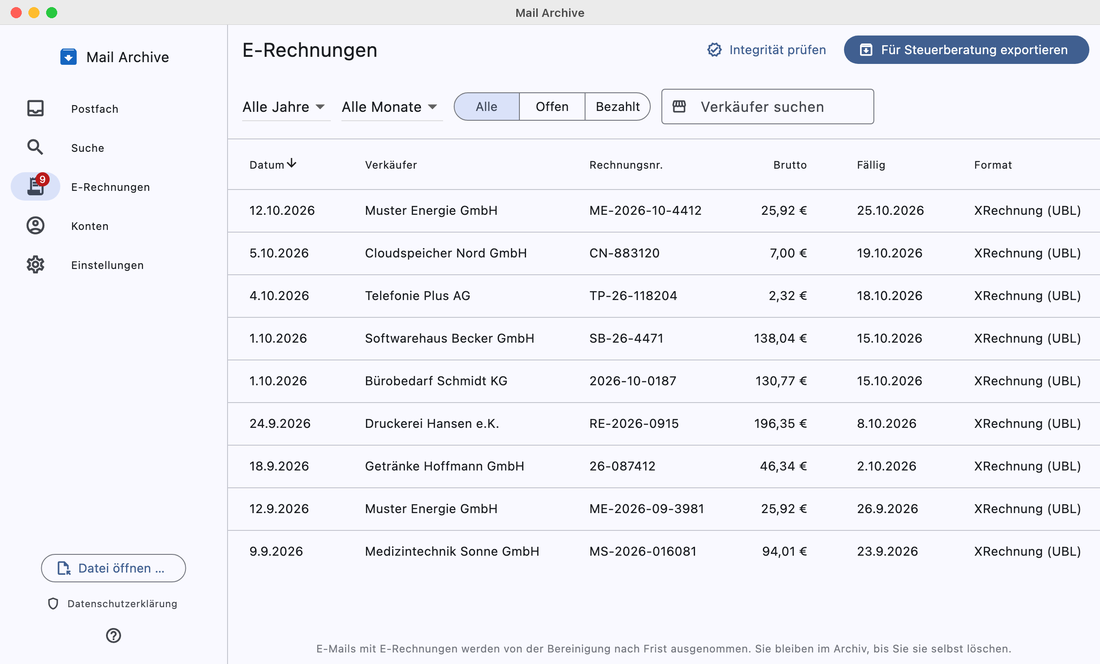Click Integrität prüfen button
Screen dimensions: 1100x664
(x=766, y=50)
